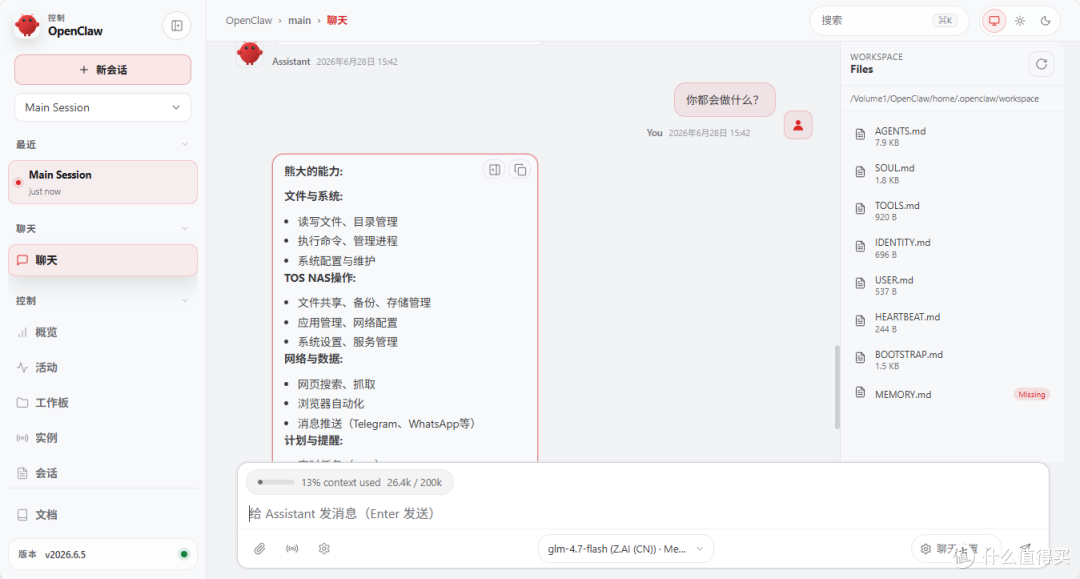The width and height of the screenshot is (1080, 579).
Task: Open 文档 docs link
Action: pos(103,515)
